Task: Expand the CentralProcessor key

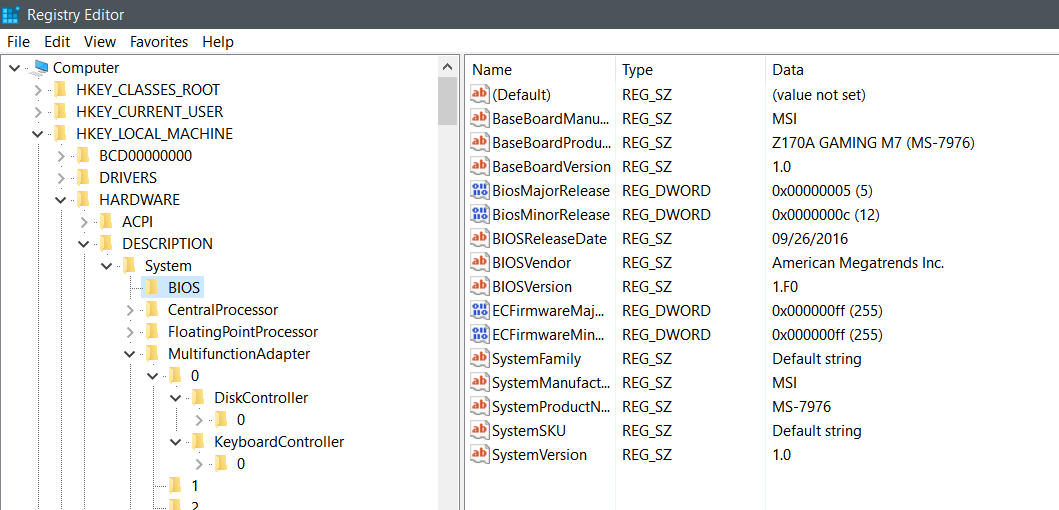Action: point(130,310)
